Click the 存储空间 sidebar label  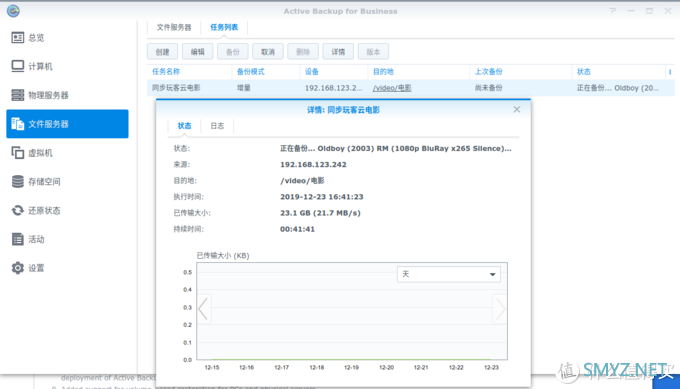coord(44,182)
